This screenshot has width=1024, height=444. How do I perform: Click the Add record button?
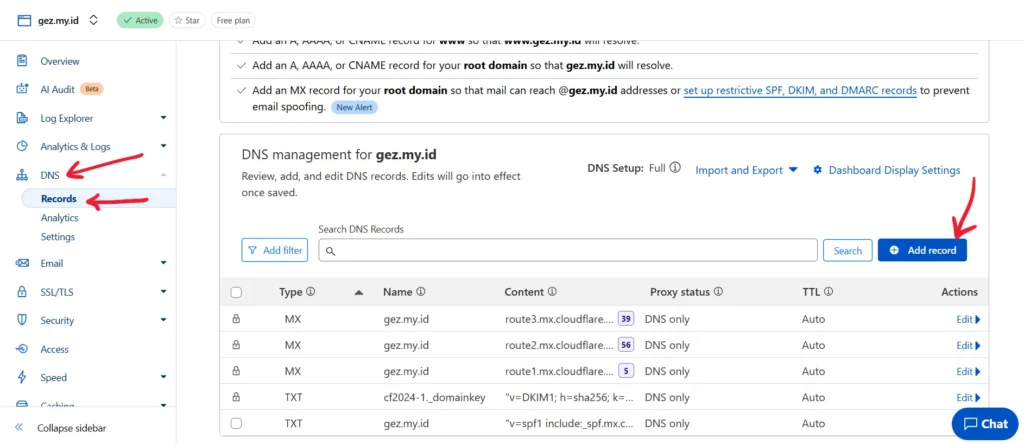(922, 250)
